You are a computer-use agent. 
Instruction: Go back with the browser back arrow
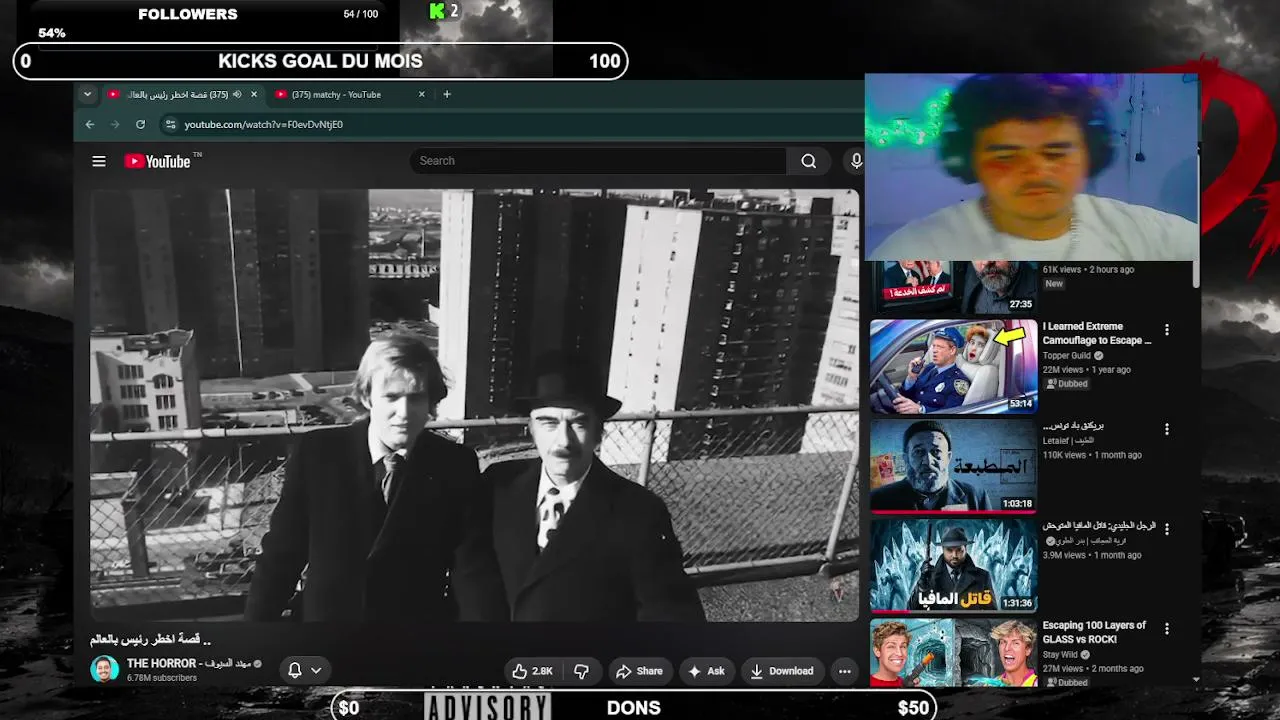(x=90, y=124)
